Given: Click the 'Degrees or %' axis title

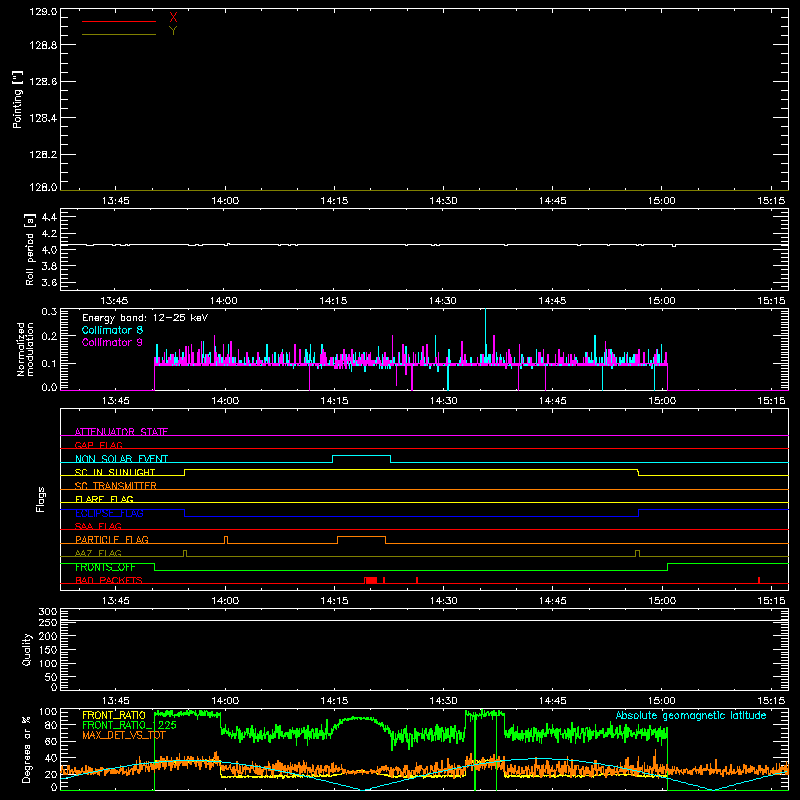Looking at the screenshot, I should click(27, 750).
